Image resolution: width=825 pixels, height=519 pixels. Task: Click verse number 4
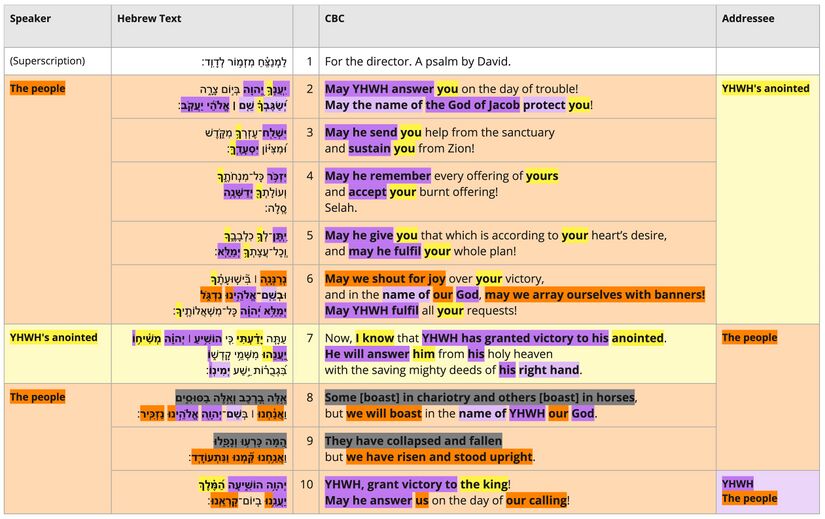point(309,177)
